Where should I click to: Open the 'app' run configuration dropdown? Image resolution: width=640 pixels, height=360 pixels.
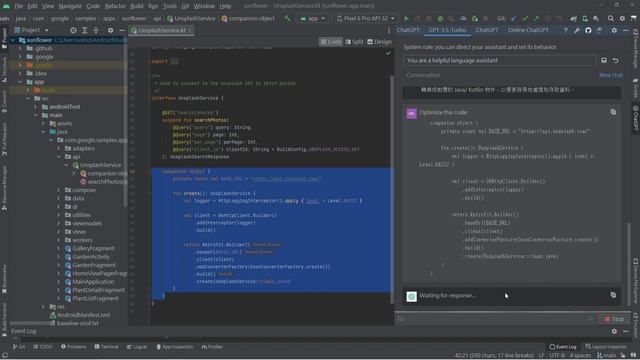313,18
